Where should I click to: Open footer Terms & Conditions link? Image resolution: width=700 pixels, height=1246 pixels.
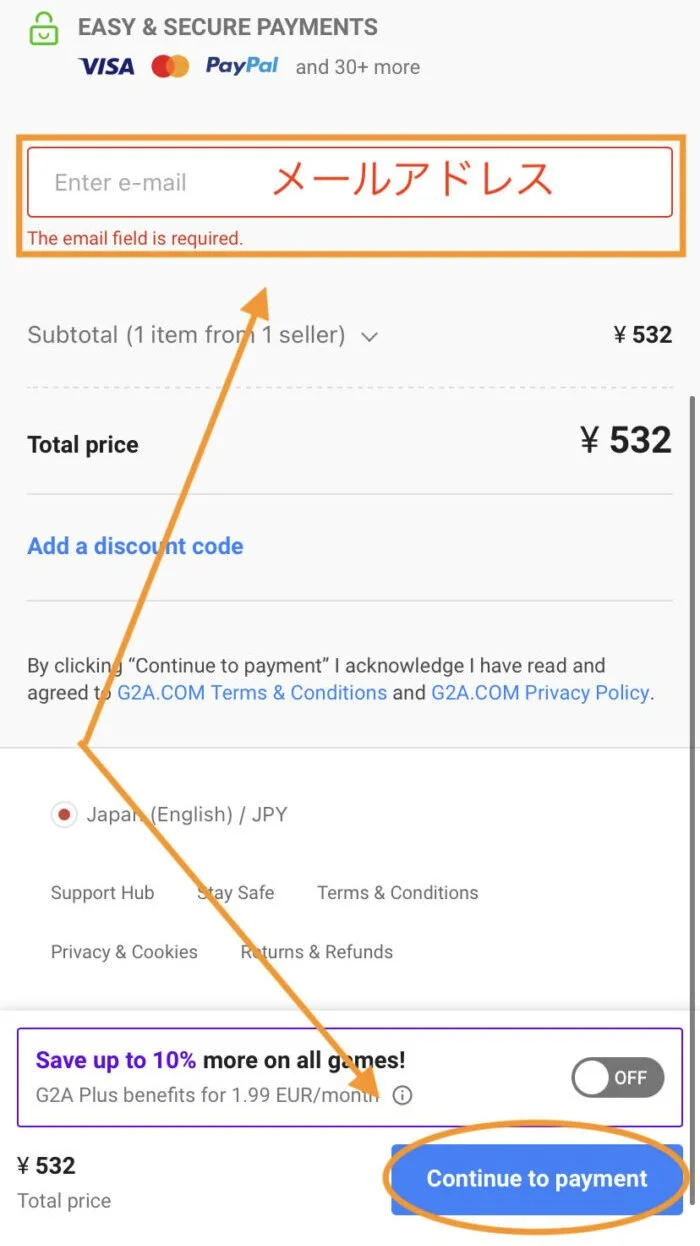click(x=397, y=893)
